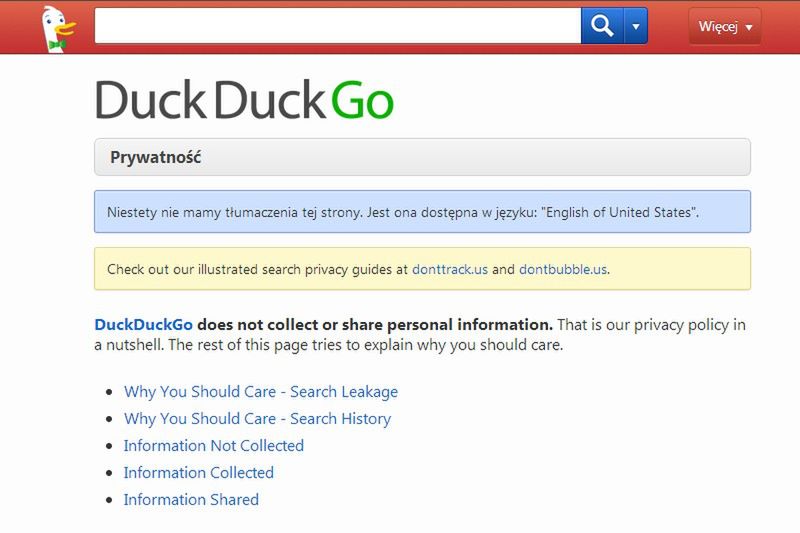Viewport: 800px width, 533px height.
Task: Click the bold DuckDuckGo link in paragraph
Action: point(143,325)
